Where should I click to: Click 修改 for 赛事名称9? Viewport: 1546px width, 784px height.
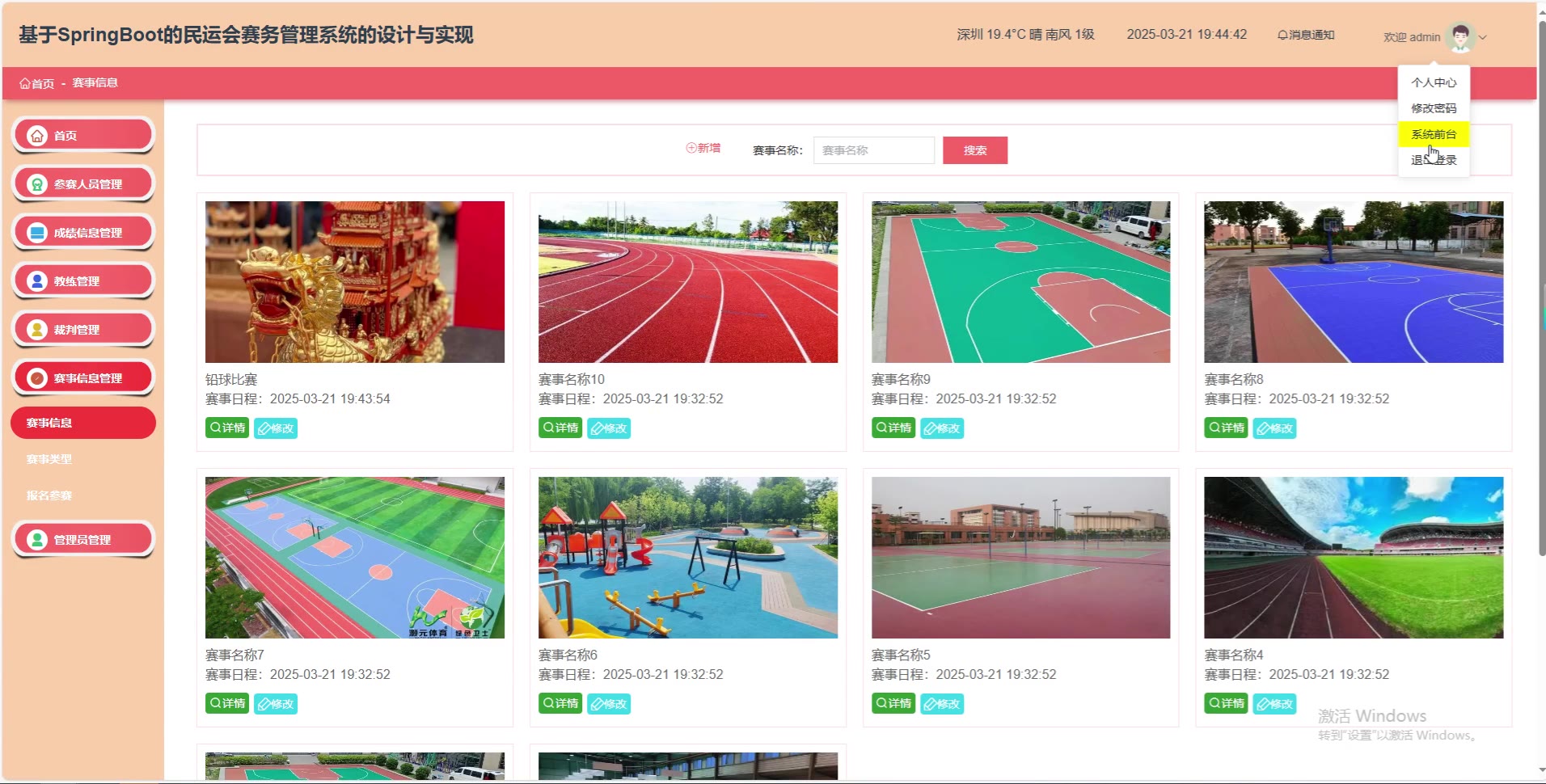coord(942,428)
